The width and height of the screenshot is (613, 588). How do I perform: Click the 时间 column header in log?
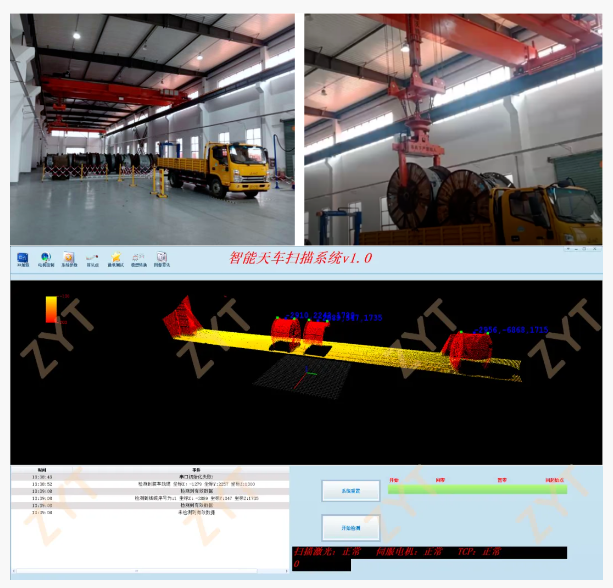[x=41, y=469]
